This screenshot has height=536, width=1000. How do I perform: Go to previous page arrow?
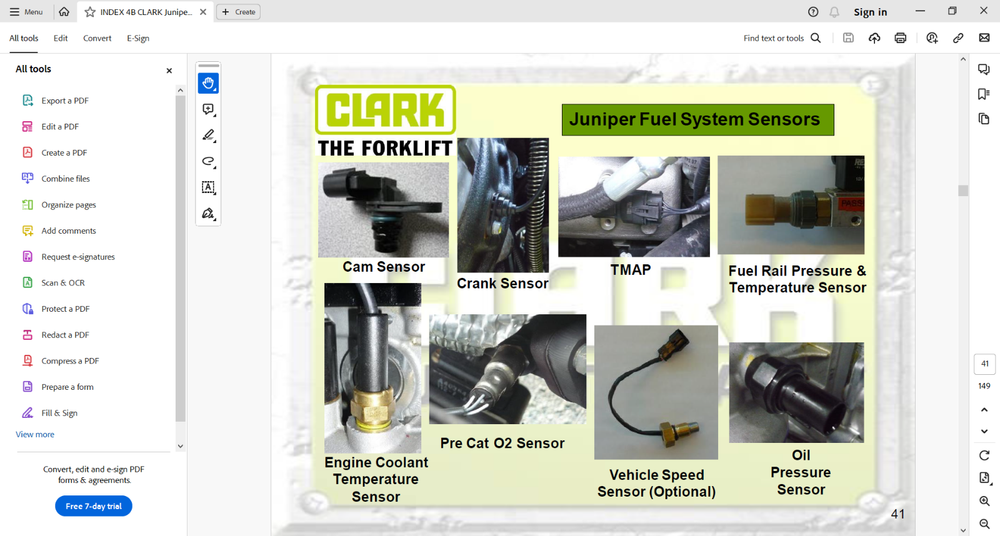[984, 410]
